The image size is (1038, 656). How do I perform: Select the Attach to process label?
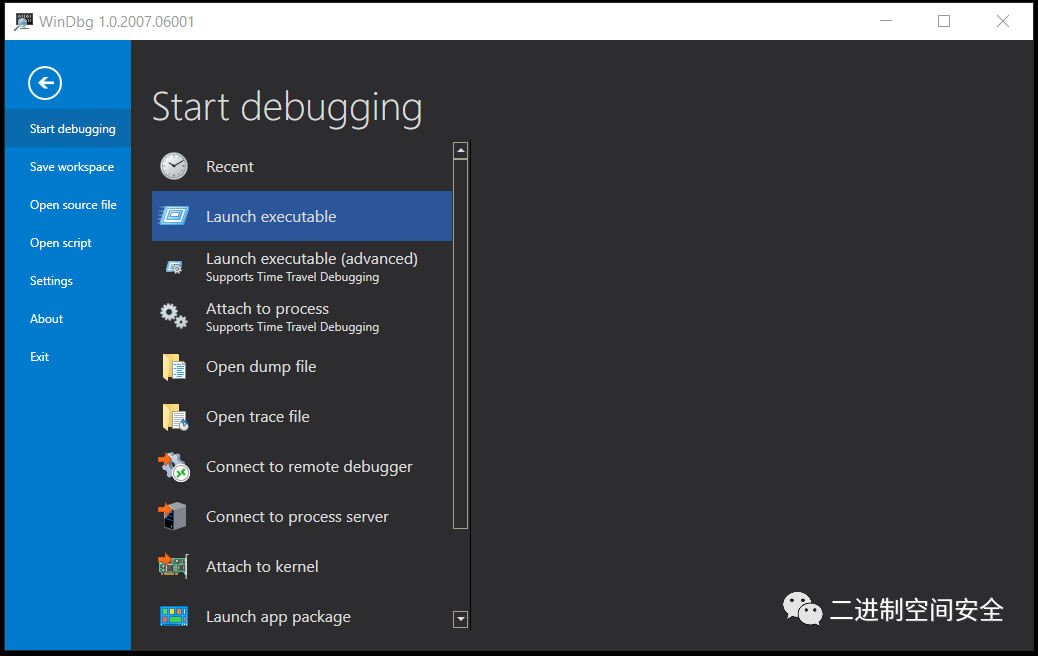[x=267, y=309]
